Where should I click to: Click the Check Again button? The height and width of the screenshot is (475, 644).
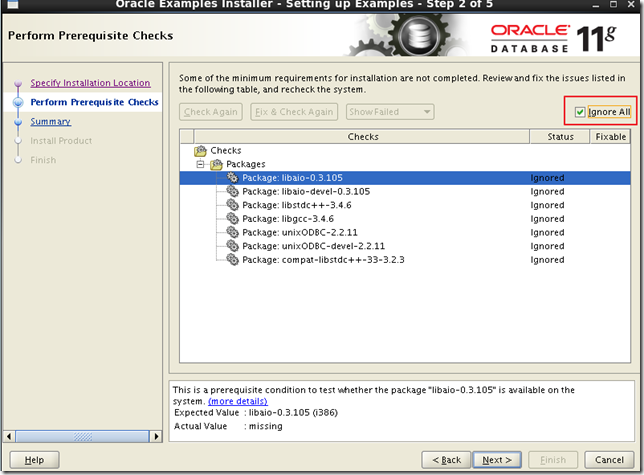pyautogui.click(x=211, y=112)
